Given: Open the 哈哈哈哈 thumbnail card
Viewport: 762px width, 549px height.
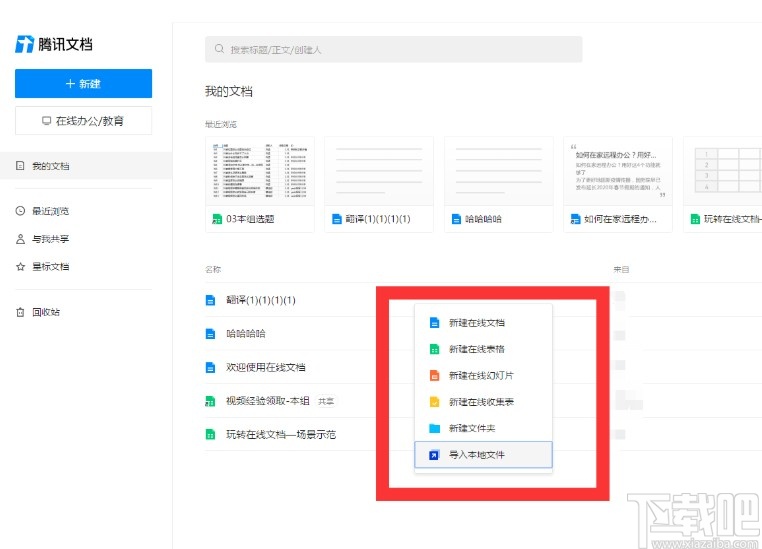Looking at the screenshot, I should (x=498, y=185).
